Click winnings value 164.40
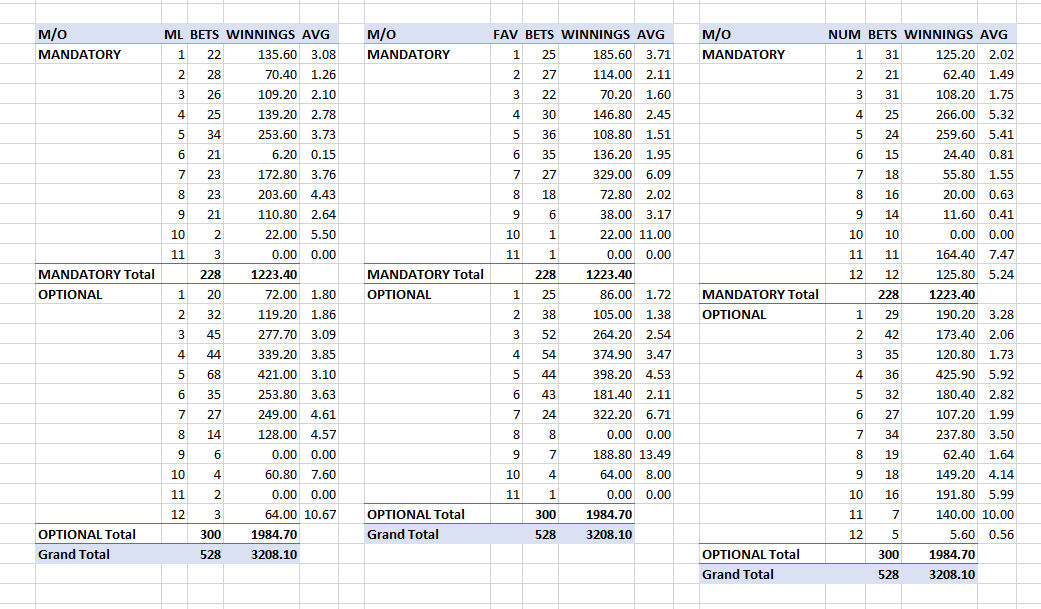Viewport: 1041px width, 609px height. pyautogui.click(x=955, y=254)
